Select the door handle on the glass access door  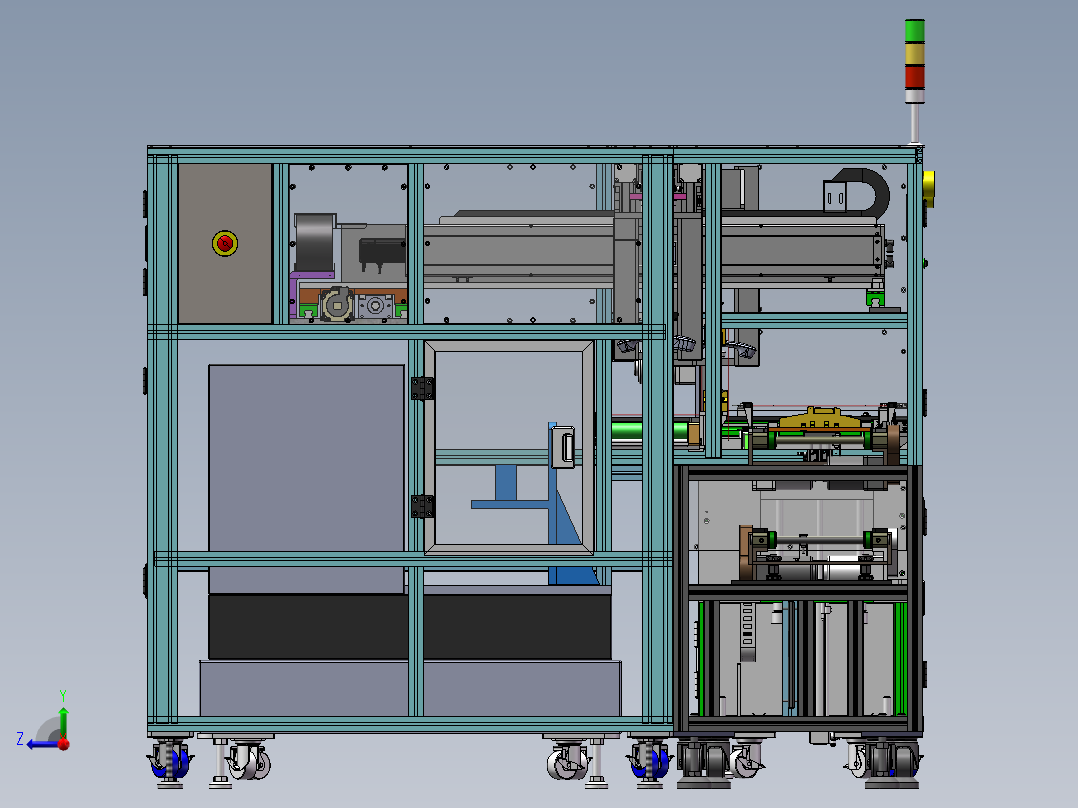point(564,446)
